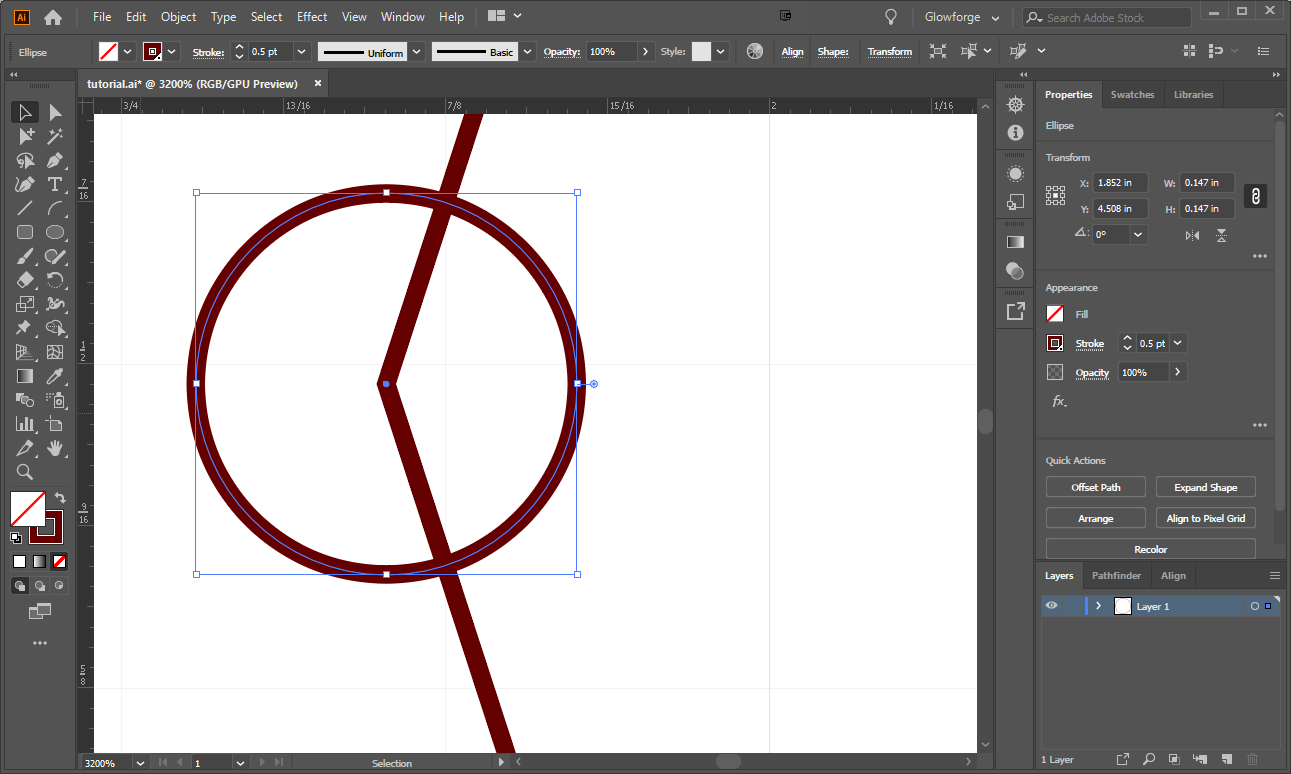Screen dimensions: 1291x774
Task: Click the Stroke swatch in Properties
Action: click(x=1055, y=343)
